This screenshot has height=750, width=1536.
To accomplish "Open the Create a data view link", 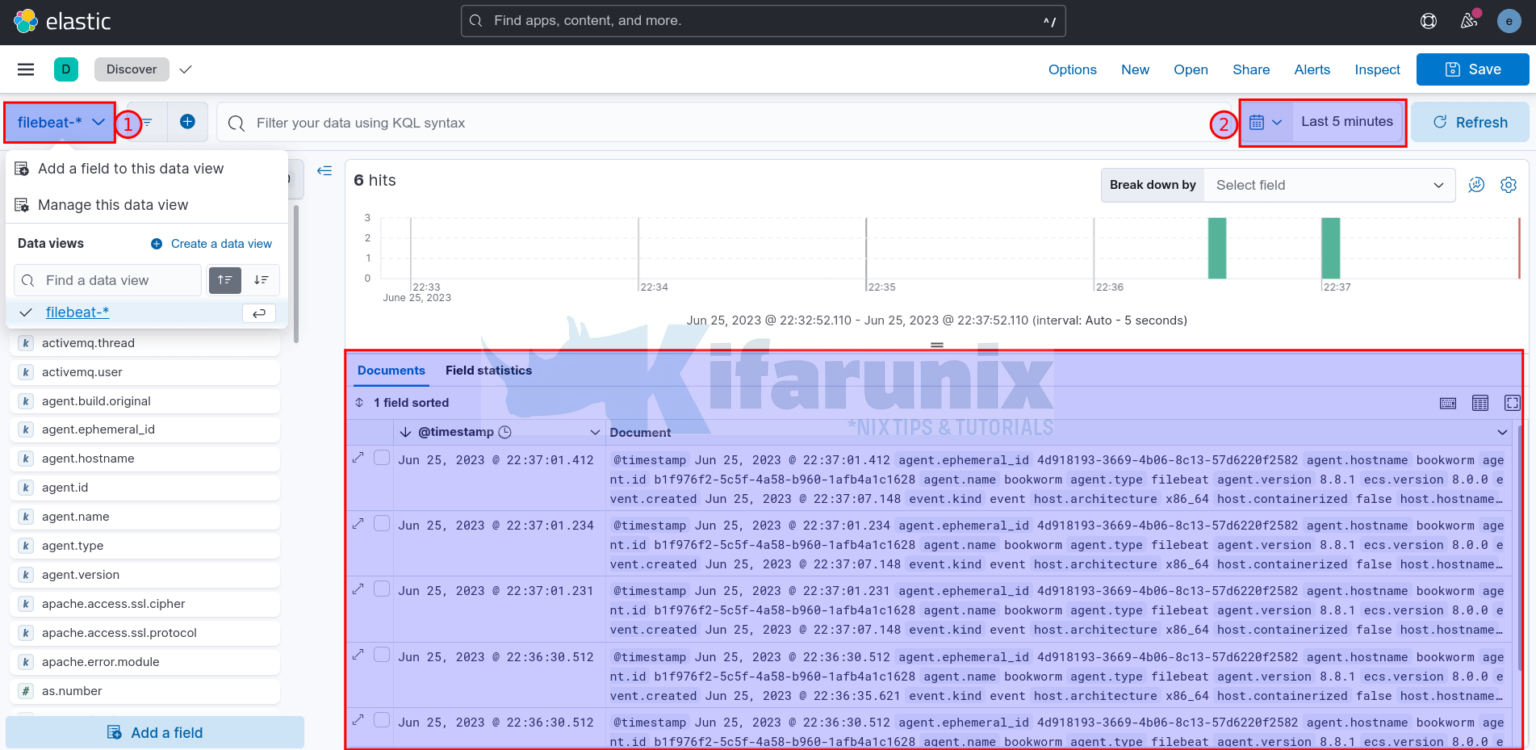I will pyautogui.click(x=219, y=243).
